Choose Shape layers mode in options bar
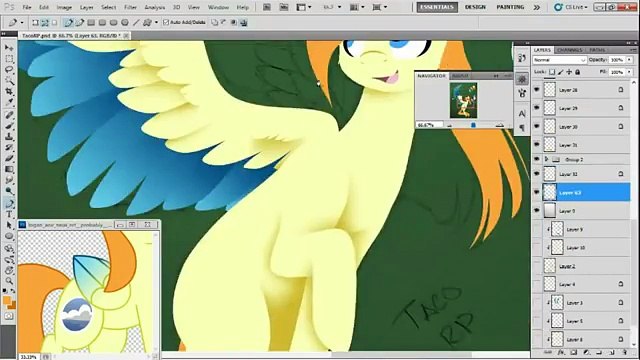Screen dimensions: 640x360 pyautogui.click(x=36, y=23)
